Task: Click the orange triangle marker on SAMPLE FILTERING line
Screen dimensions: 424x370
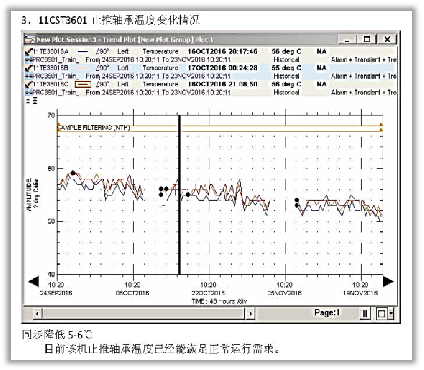Action: [x=381, y=125]
